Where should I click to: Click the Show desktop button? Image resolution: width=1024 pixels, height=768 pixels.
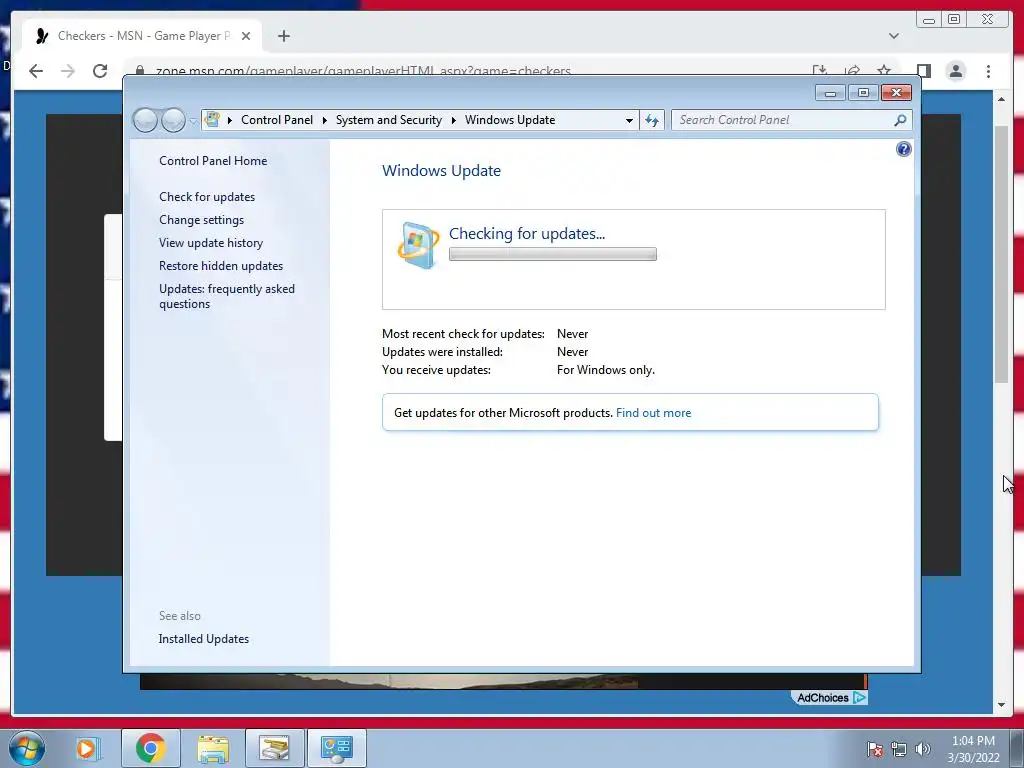[x=1016, y=748]
